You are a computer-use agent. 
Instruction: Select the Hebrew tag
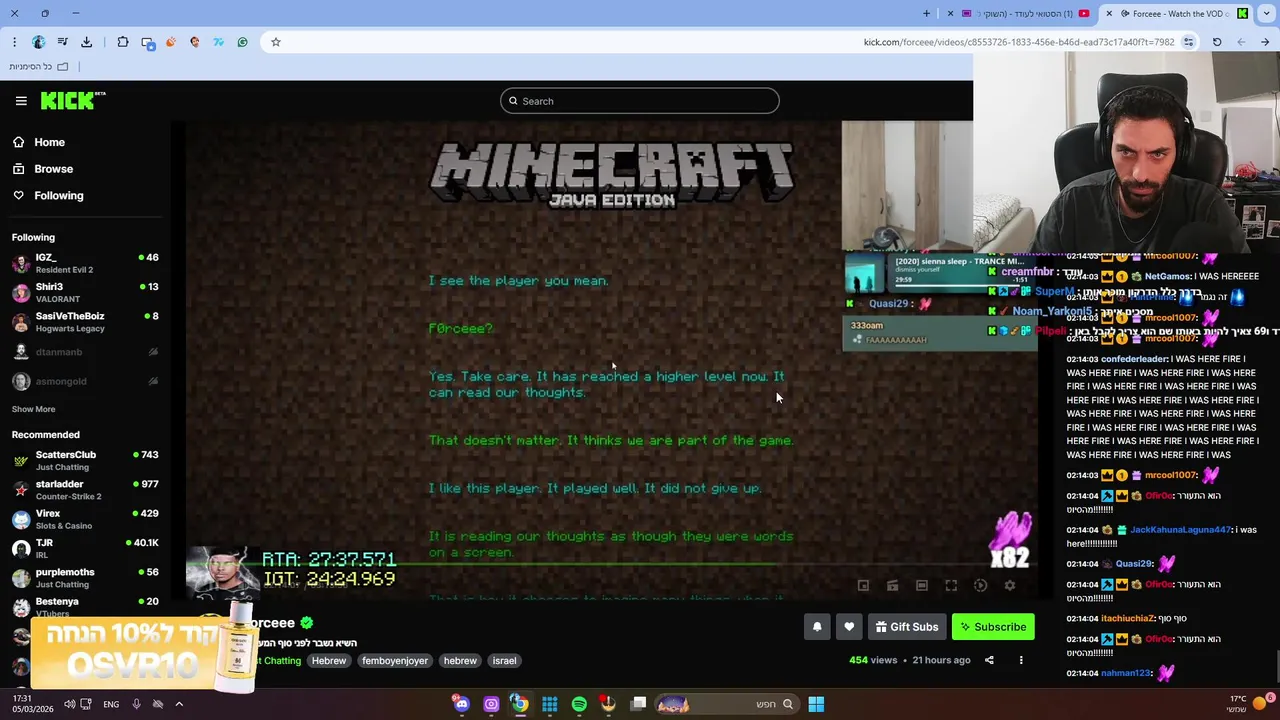[328, 661]
